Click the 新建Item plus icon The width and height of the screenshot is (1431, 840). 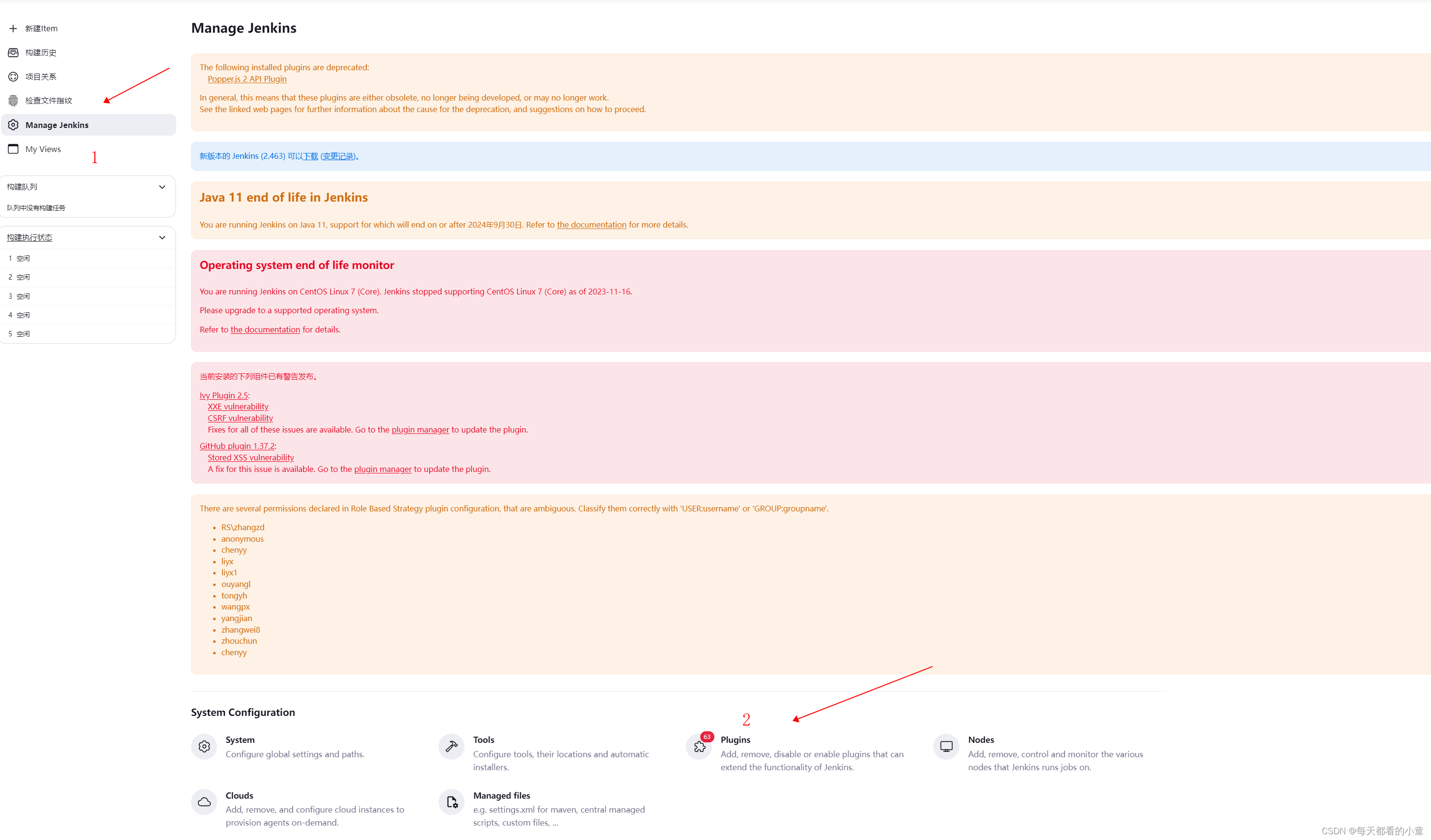click(x=13, y=28)
